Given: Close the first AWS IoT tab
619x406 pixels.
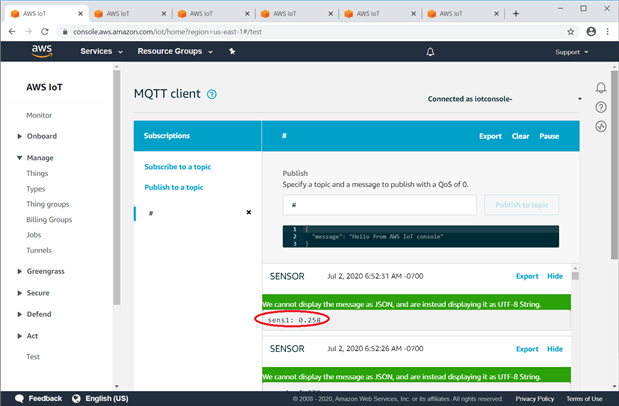Looking at the screenshot, I should pos(81,14).
